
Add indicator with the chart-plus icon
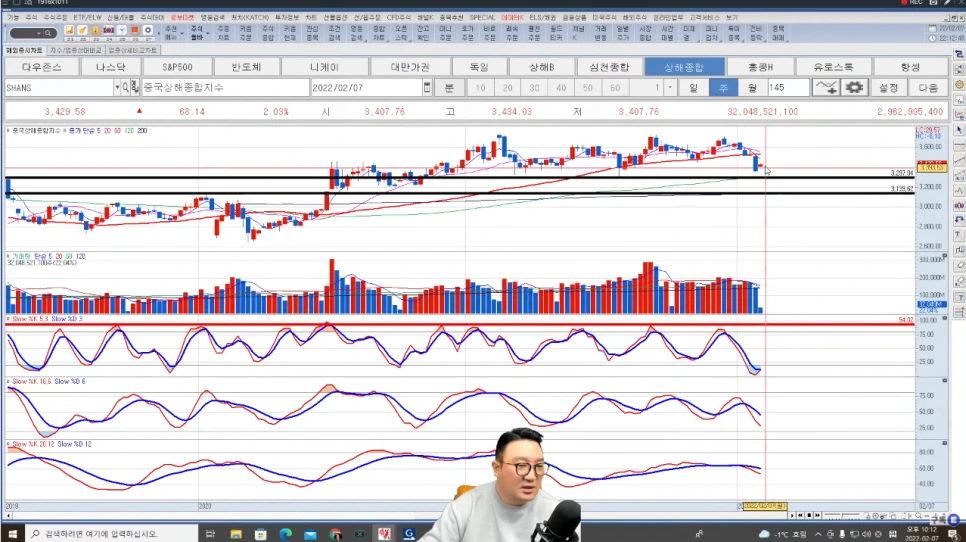tap(826, 87)
